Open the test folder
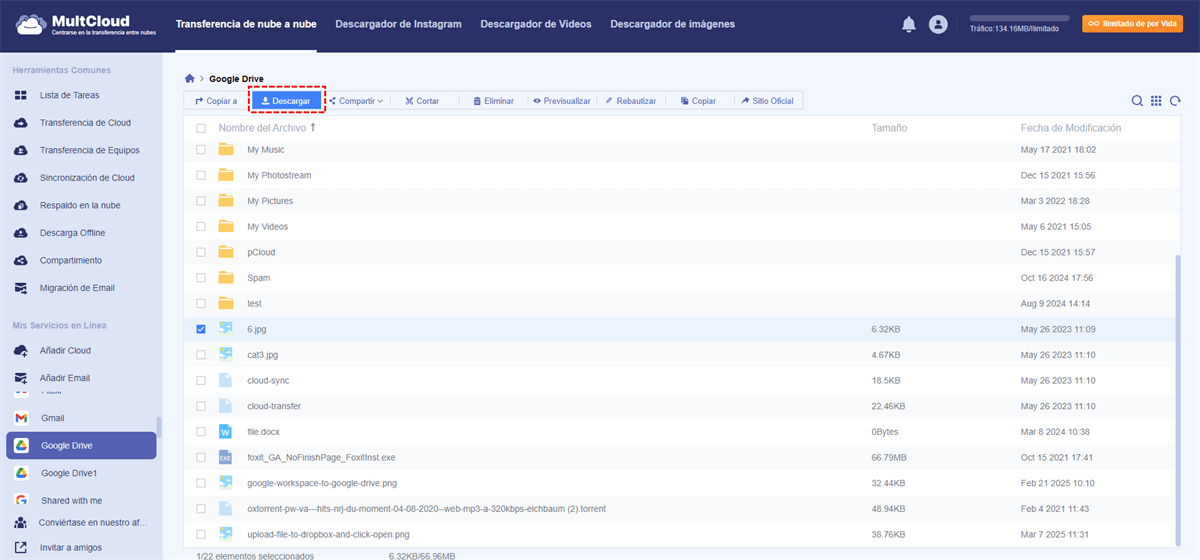This screenshot has width=1200, height=560. point(255,303)
